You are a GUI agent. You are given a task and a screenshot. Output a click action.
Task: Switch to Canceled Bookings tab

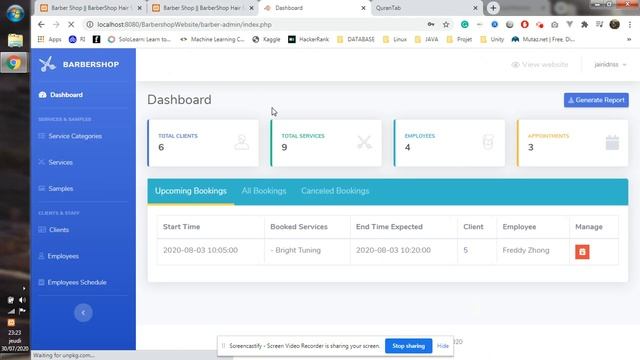[x=335, y=191]
